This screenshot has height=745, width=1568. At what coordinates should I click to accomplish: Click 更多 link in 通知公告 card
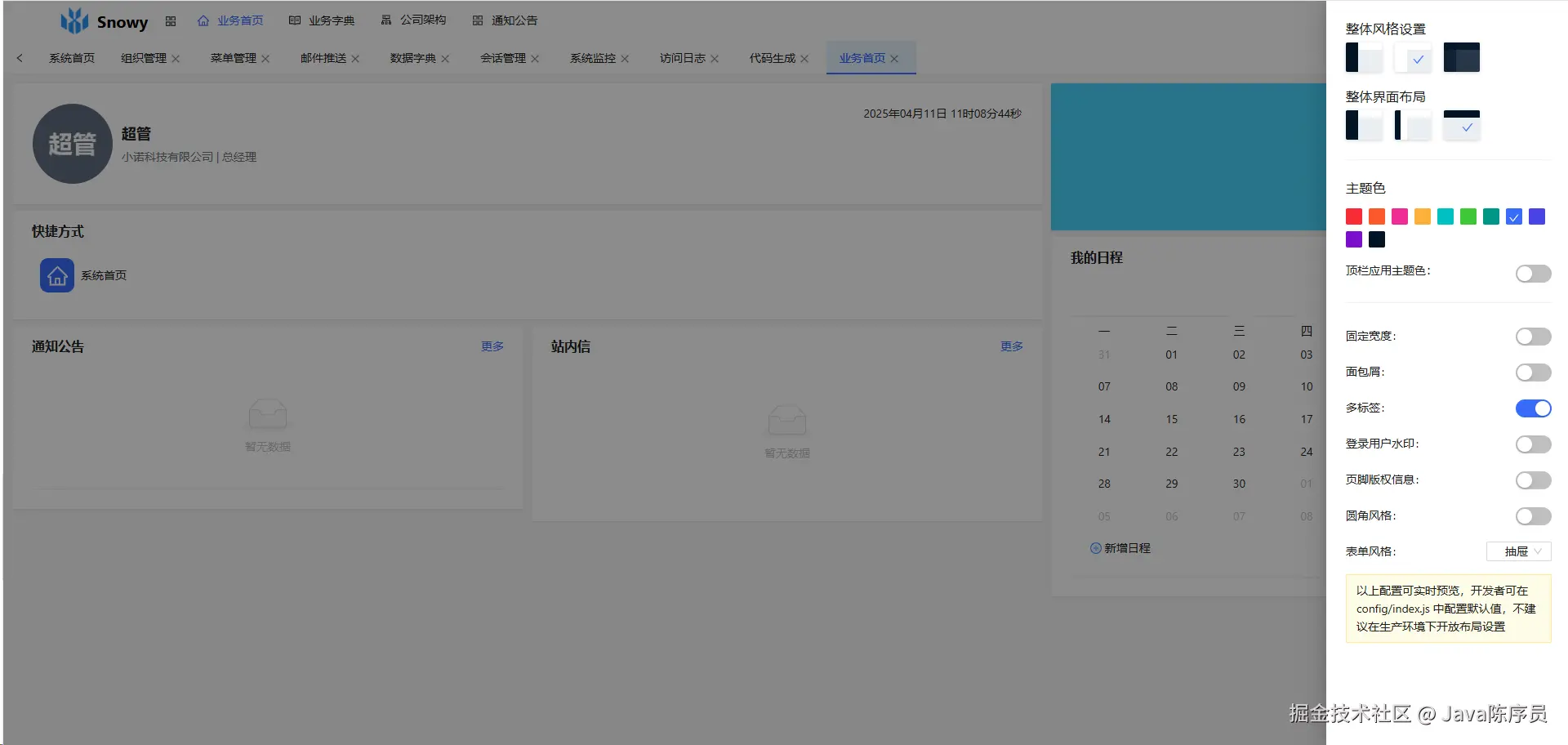(x=492, y=346)
